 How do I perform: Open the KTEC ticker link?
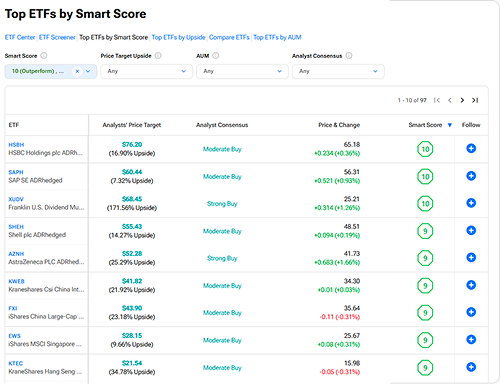[15, 363]
